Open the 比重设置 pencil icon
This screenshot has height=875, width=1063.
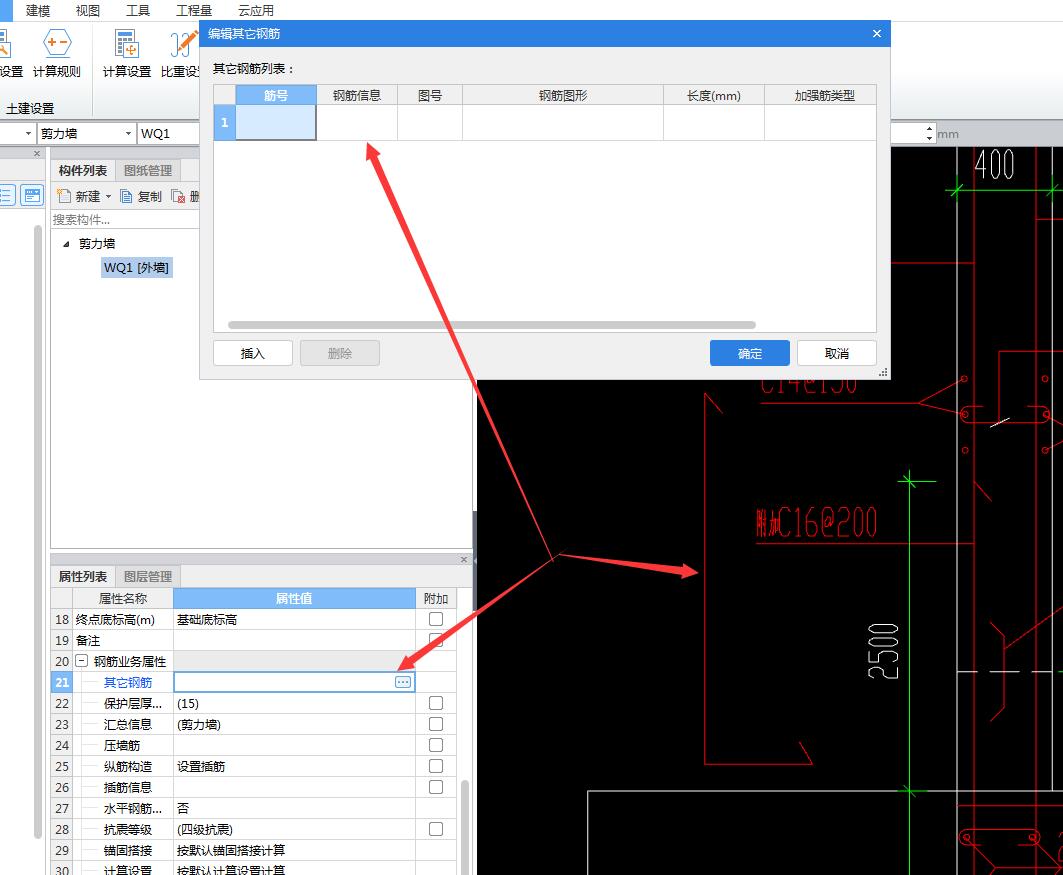pos(183,44)
